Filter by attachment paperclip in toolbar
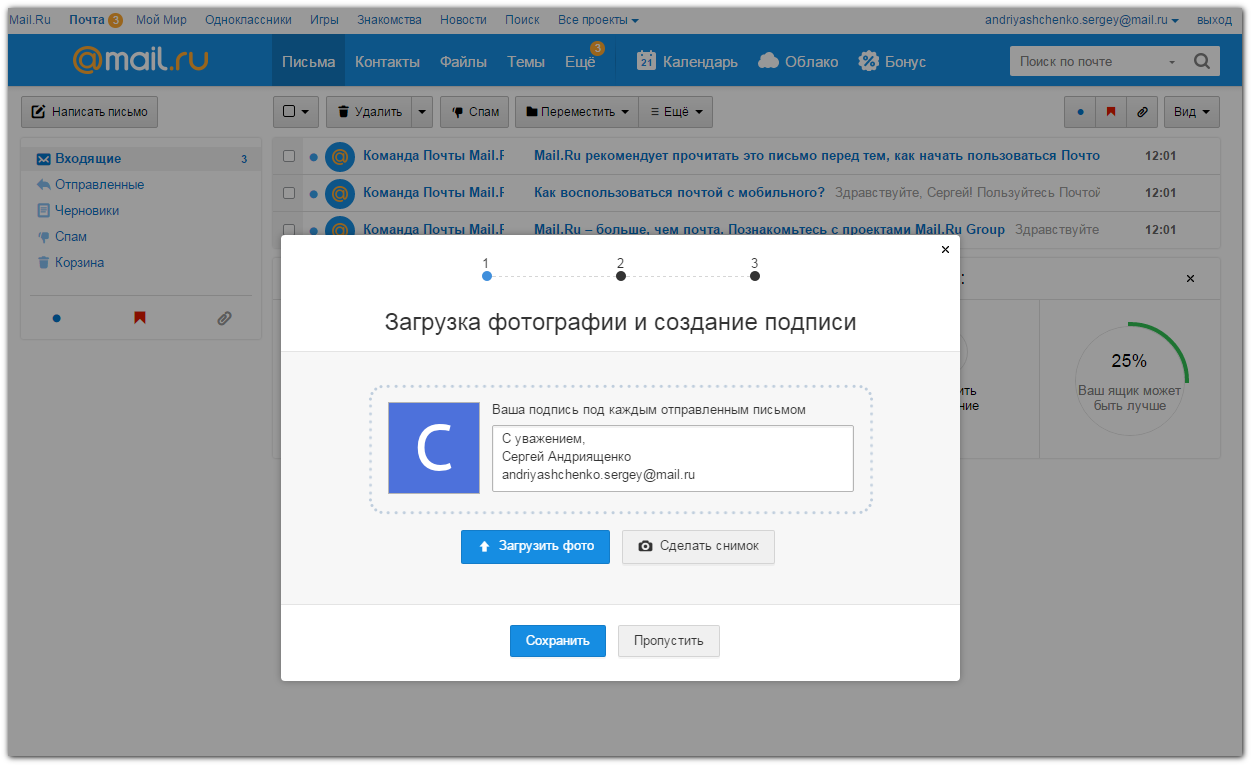 pyautogui.click(x=1142, y=112)
